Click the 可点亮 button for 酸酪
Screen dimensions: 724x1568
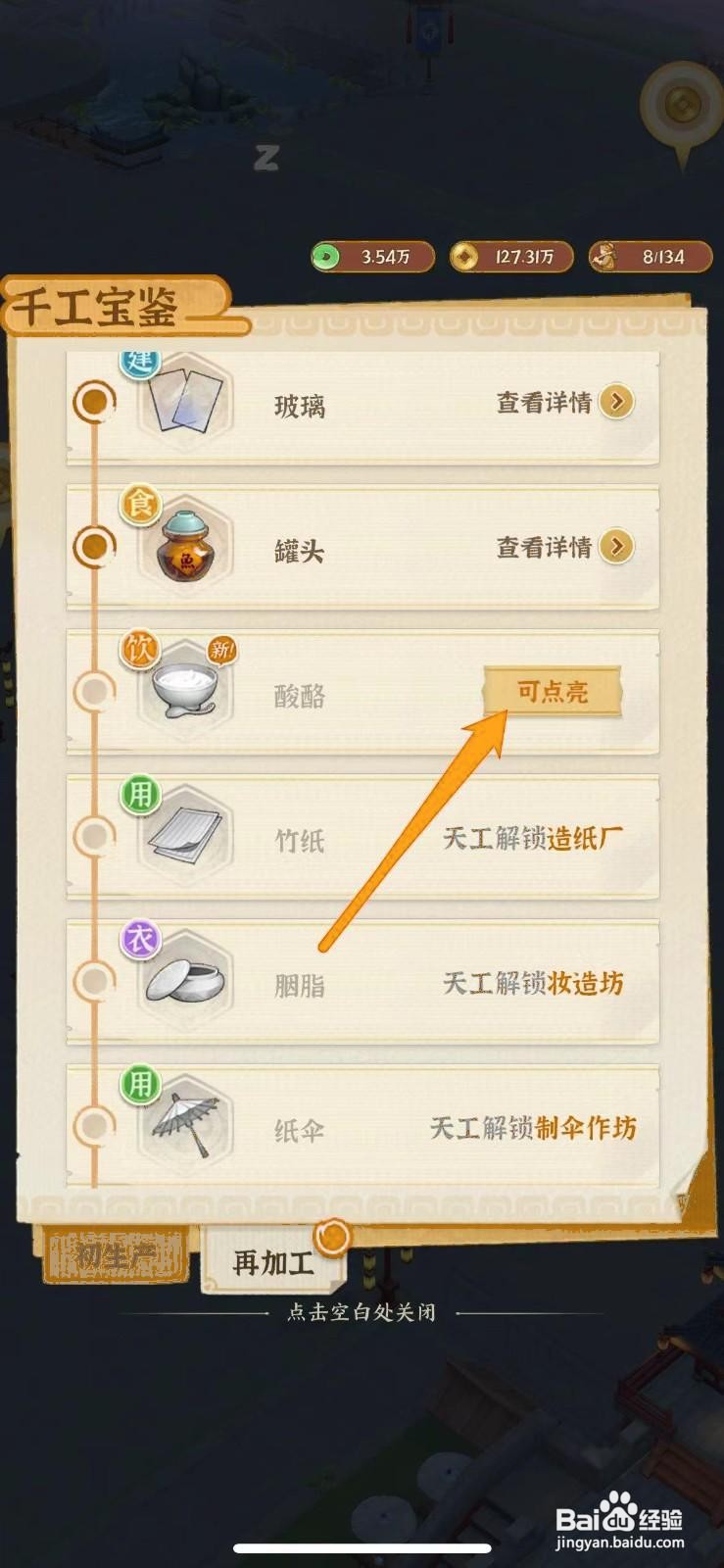click(553, 693)
